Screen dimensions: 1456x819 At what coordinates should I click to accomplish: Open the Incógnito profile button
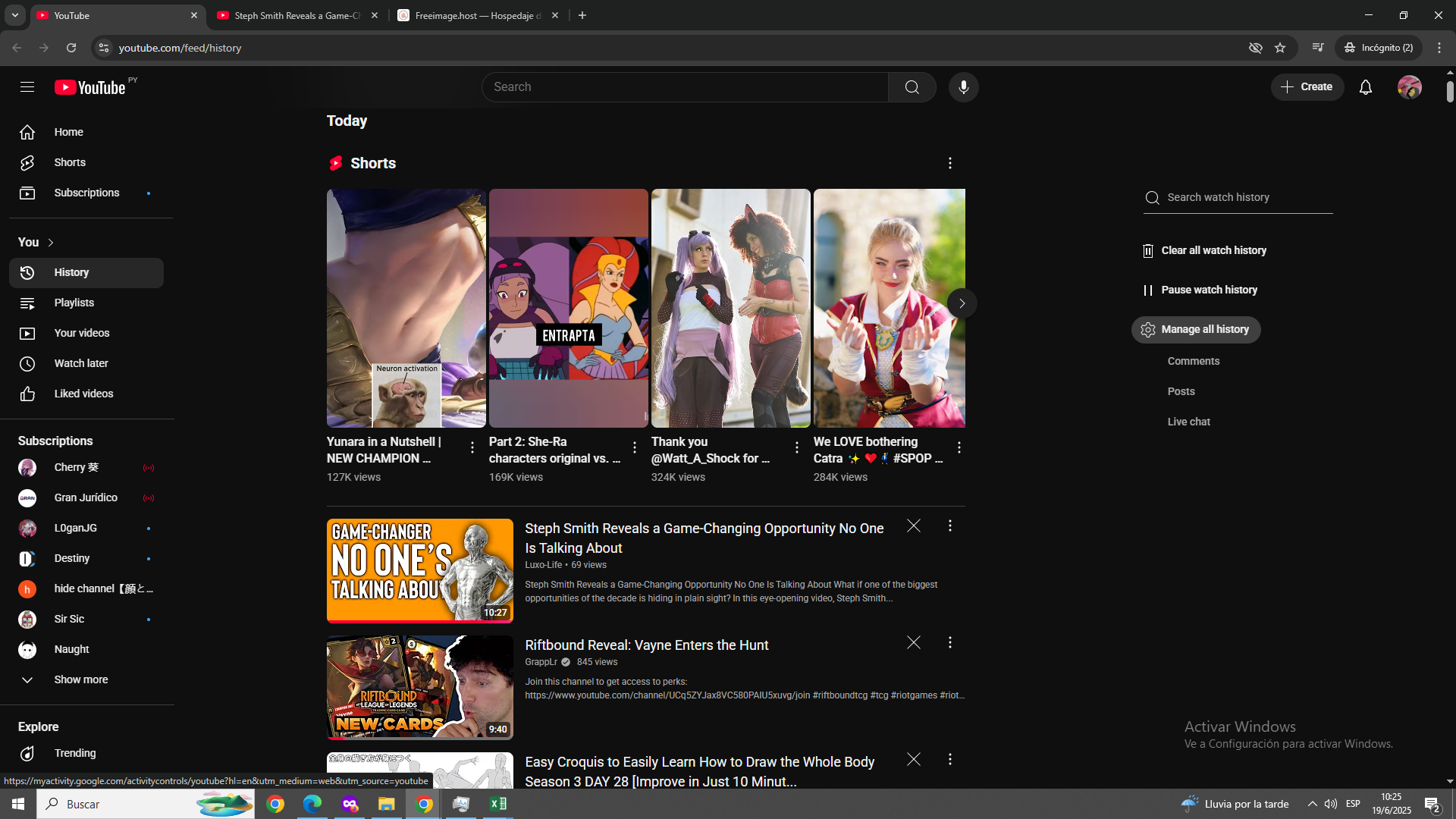coord(1379,48)
